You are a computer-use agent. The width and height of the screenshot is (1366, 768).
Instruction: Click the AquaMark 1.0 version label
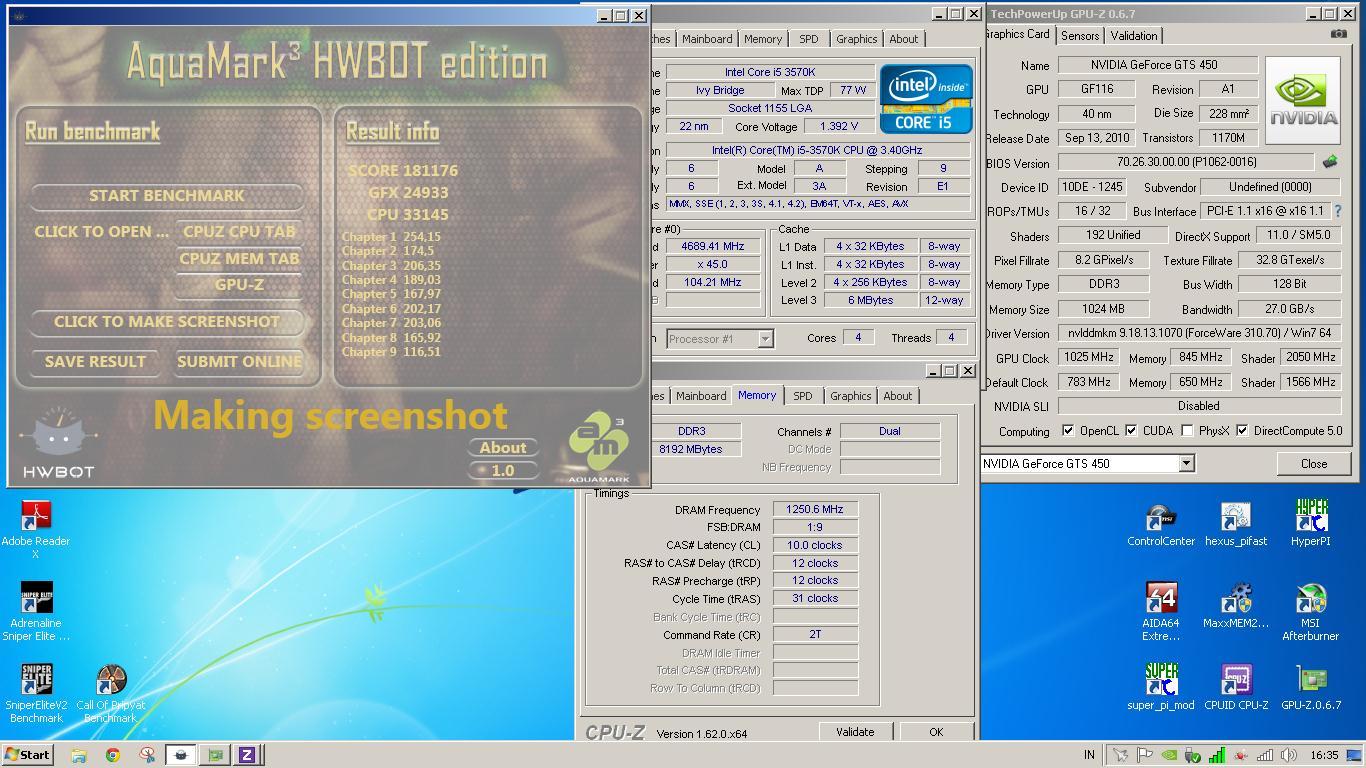click(503, 470)
